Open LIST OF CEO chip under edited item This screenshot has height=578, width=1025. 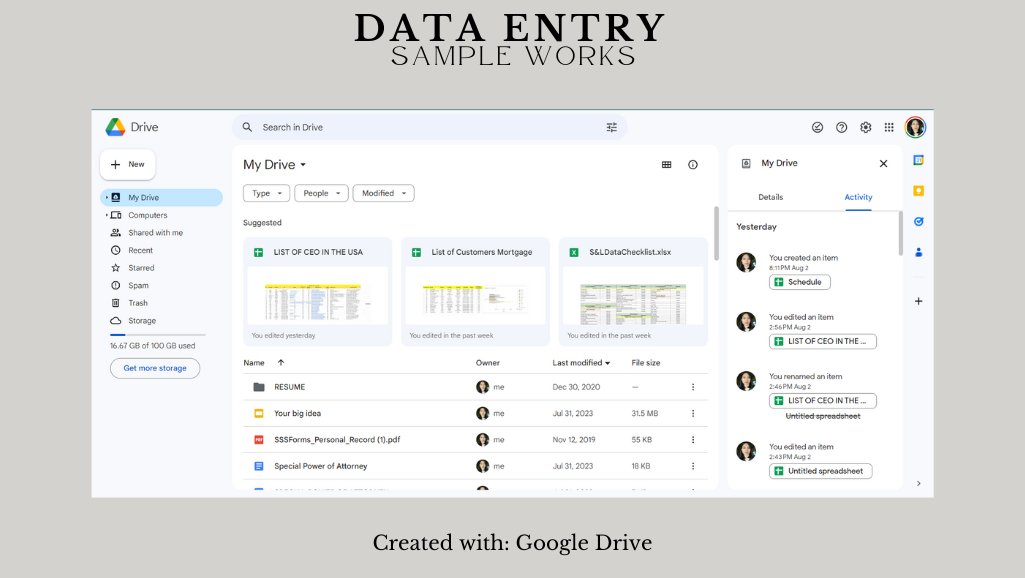click(822, 341)
